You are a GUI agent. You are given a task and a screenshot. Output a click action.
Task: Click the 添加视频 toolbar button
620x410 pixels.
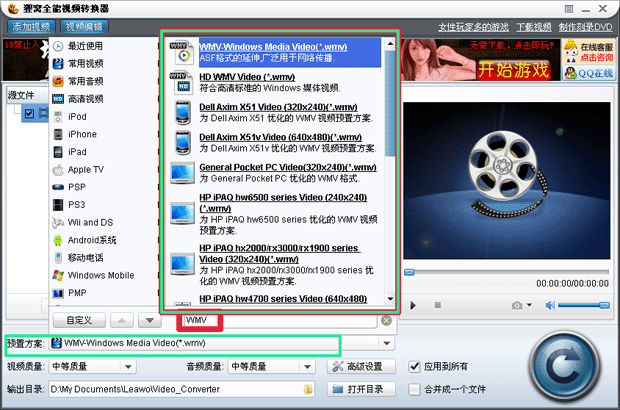[31, 27]
